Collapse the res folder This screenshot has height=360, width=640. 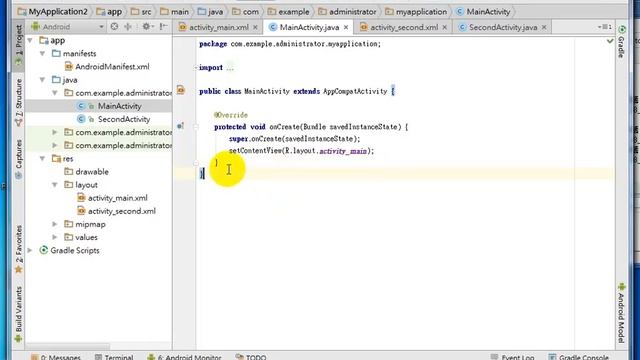tap(42, 158)
